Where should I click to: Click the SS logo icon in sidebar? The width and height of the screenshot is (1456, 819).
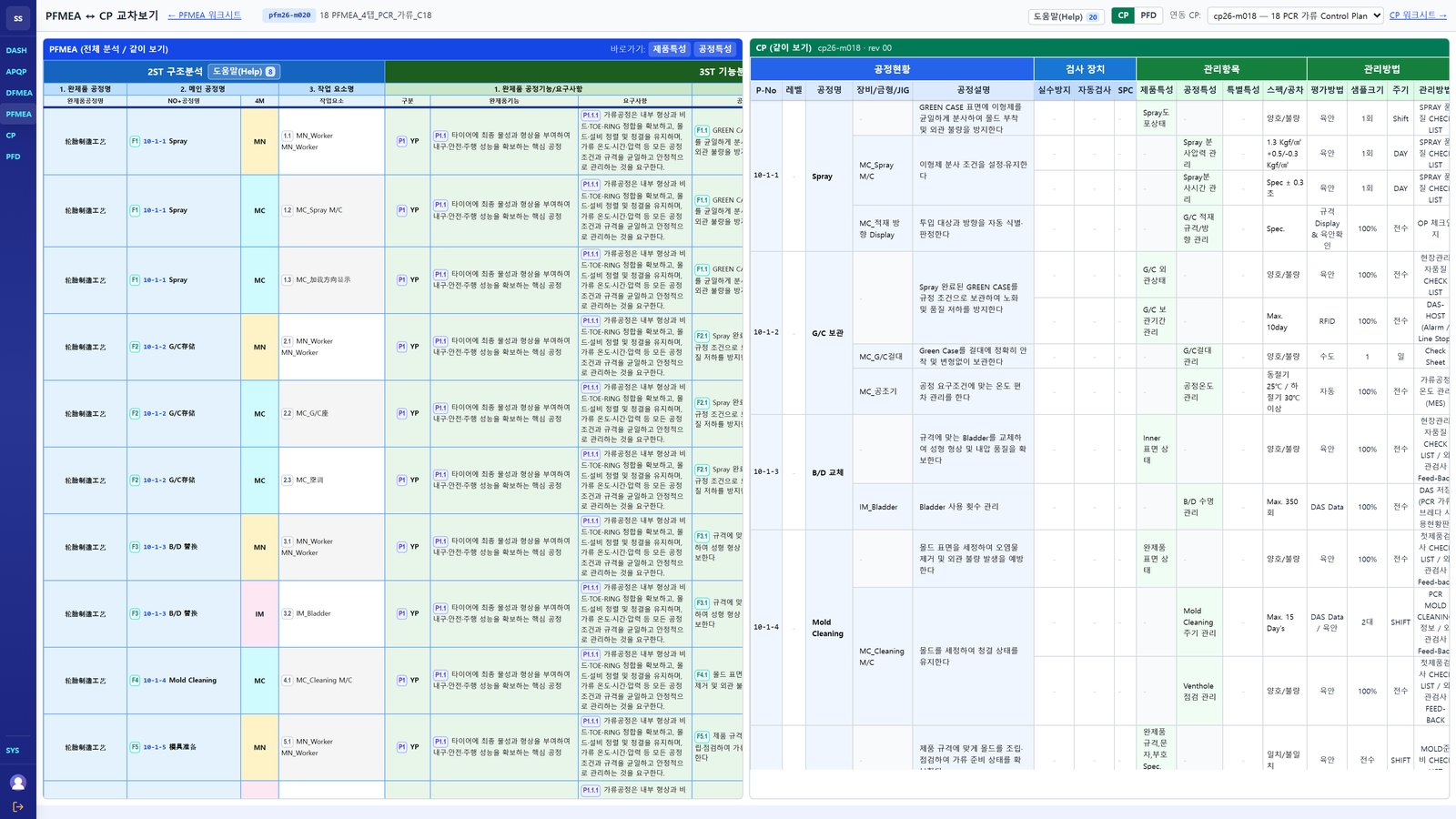18,18
